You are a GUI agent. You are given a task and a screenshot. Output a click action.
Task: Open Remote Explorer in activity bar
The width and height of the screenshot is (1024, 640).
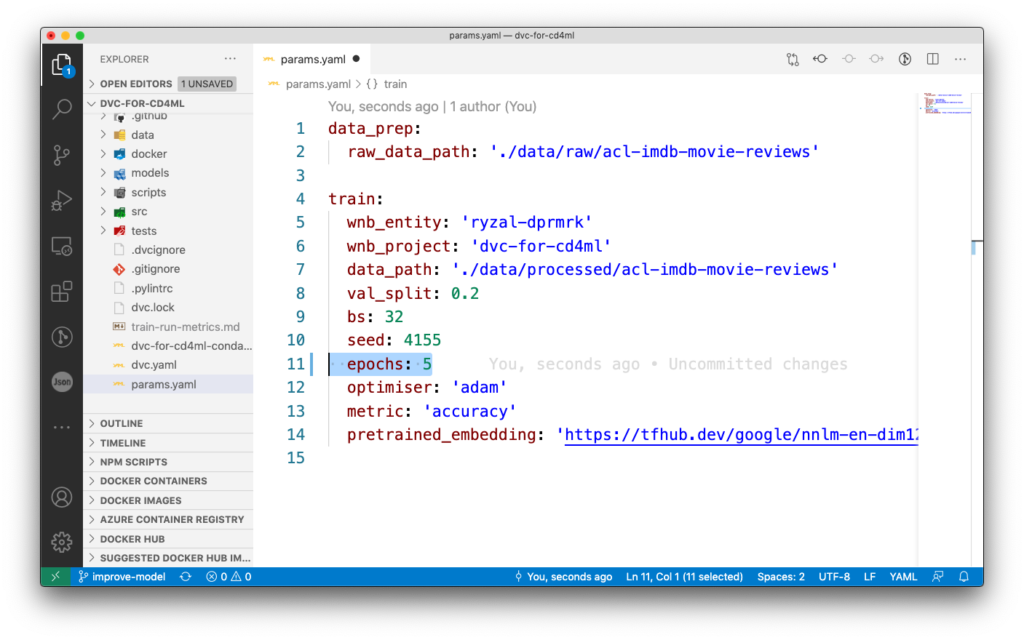pyautogui.click(x=62, y=246)
